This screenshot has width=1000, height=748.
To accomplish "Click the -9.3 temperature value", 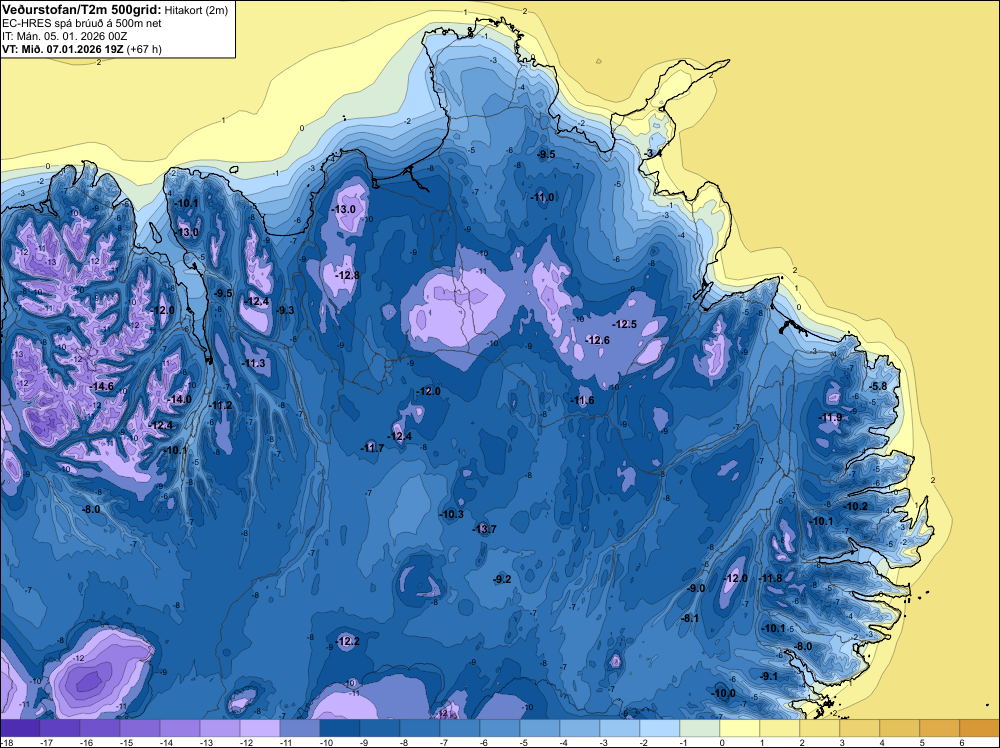I will pos(285,311).
